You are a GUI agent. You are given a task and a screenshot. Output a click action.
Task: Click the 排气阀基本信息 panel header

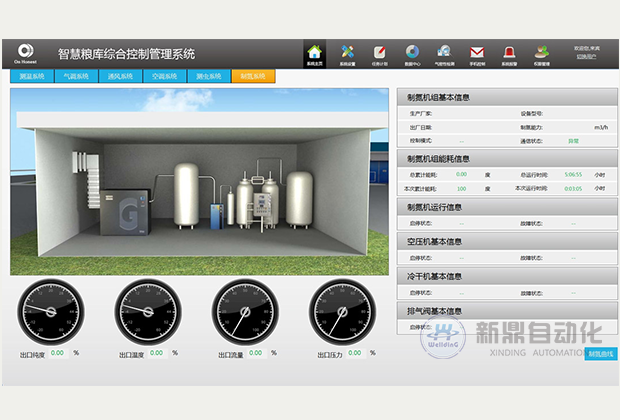[x=507, y=311]
